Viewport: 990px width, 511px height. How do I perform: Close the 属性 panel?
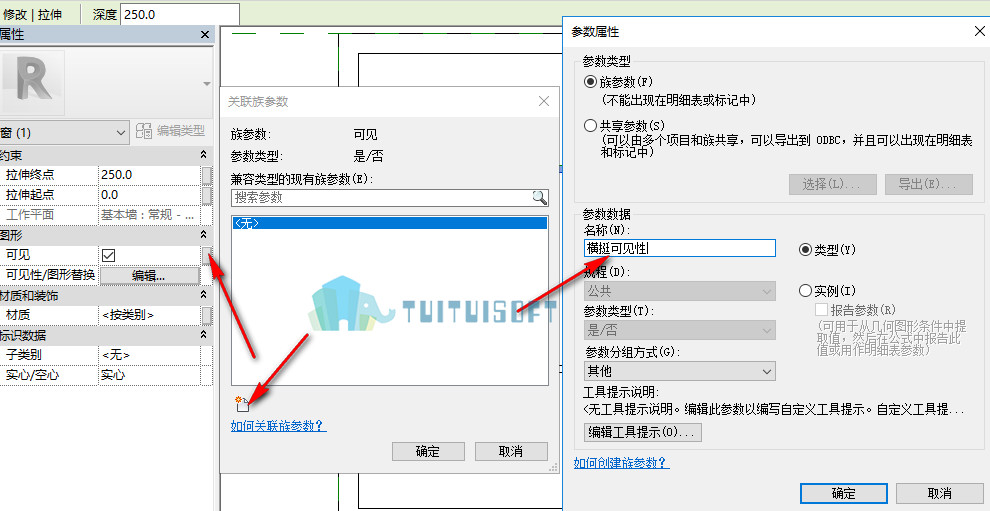click(205, 35)
